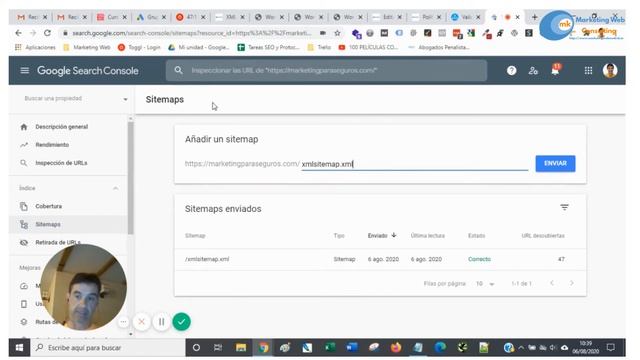
Task: Open Firefox from the taskbar
Action: point(396,347)
